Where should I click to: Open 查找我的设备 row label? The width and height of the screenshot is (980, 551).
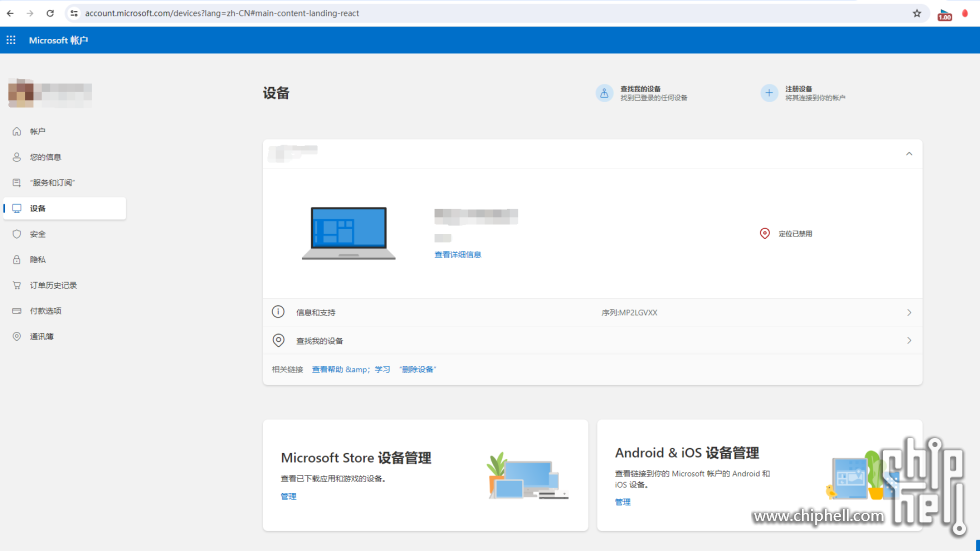click(x=319, y=341)
